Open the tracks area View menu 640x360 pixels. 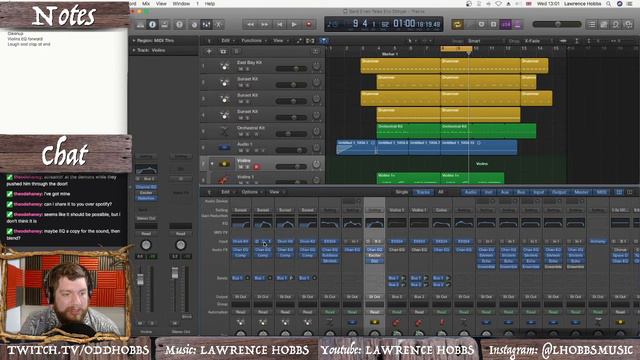point(280,41)
